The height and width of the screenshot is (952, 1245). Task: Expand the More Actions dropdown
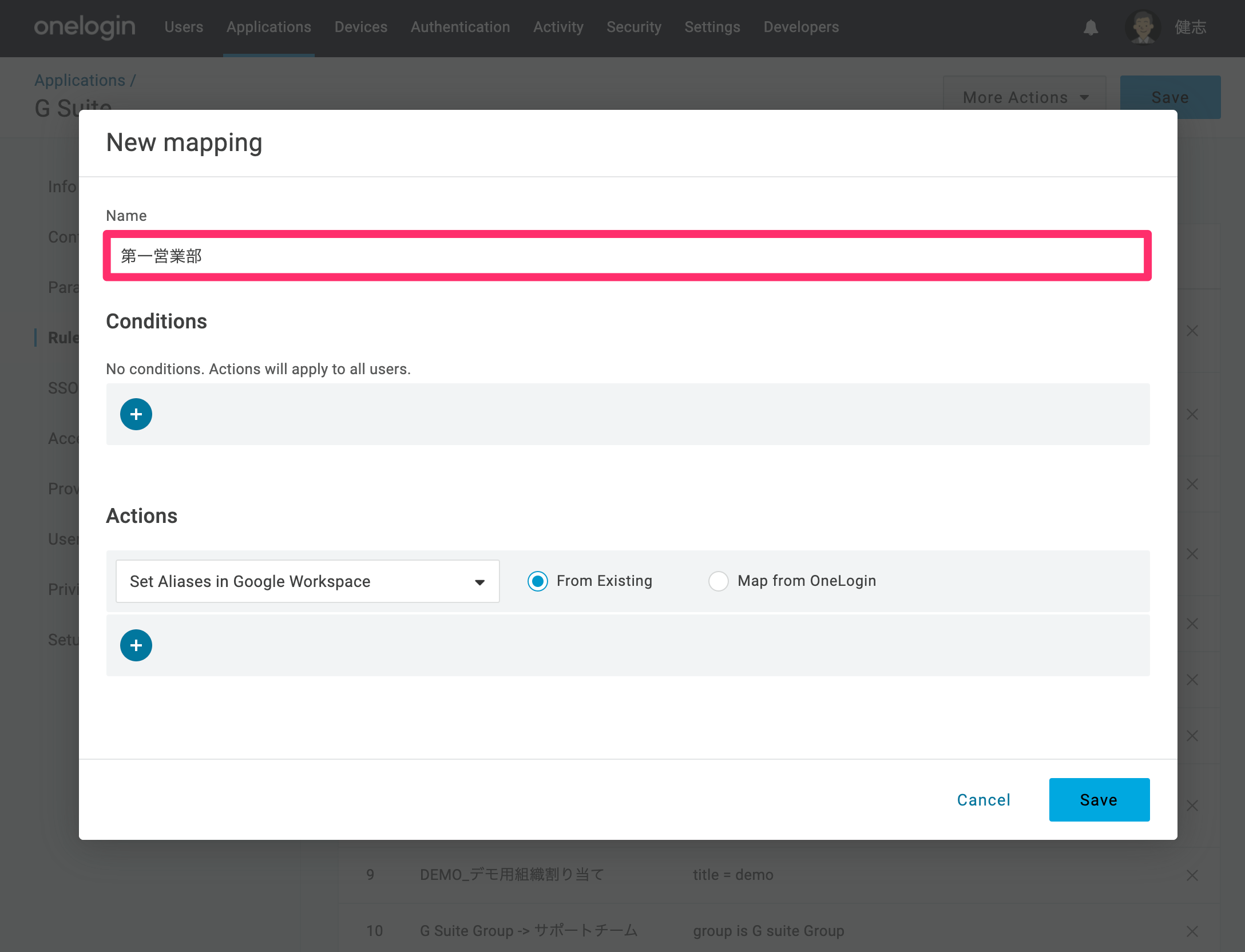click(1024, 97)
